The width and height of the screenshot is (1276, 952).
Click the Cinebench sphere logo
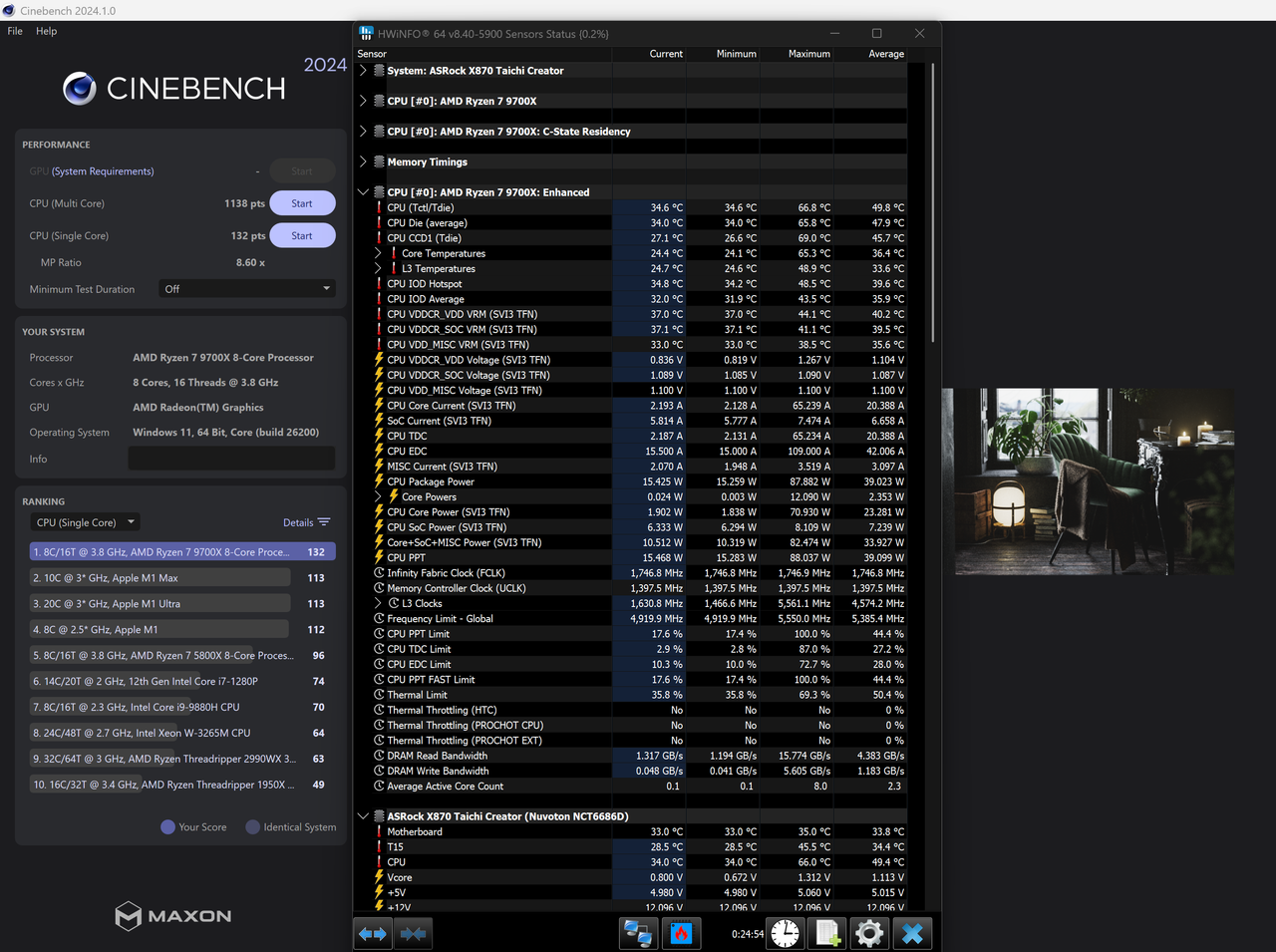point(80,89)
